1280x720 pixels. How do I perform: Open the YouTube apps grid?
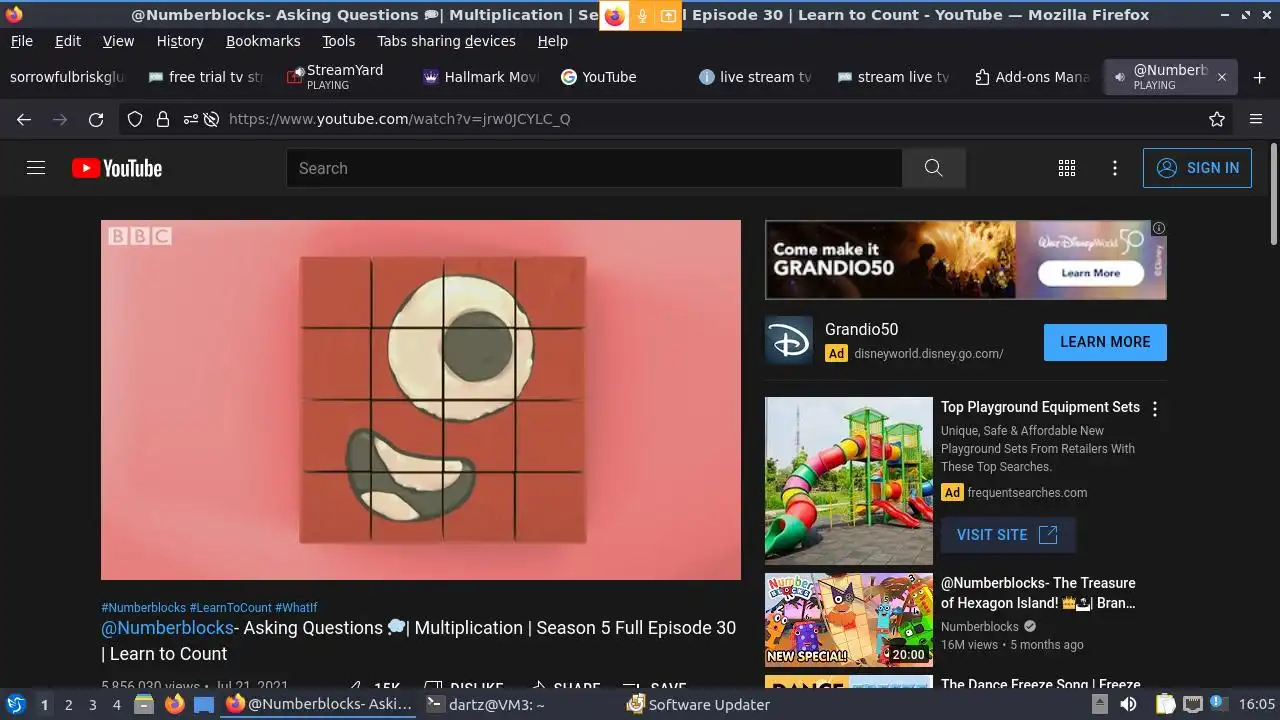coord(1067,168)
